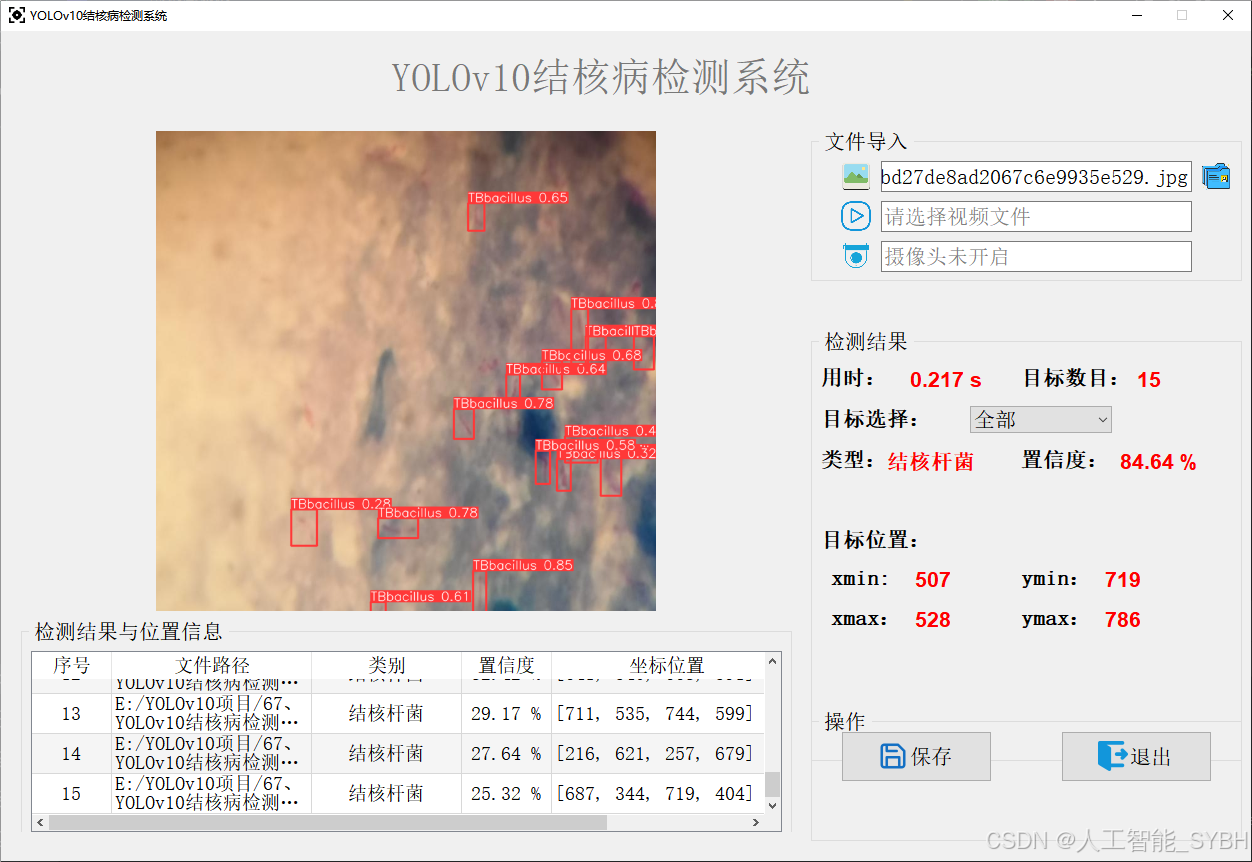1252x862 pixels.
Task: Click the file path cell in row 13
Action: (x=212, y=714)
